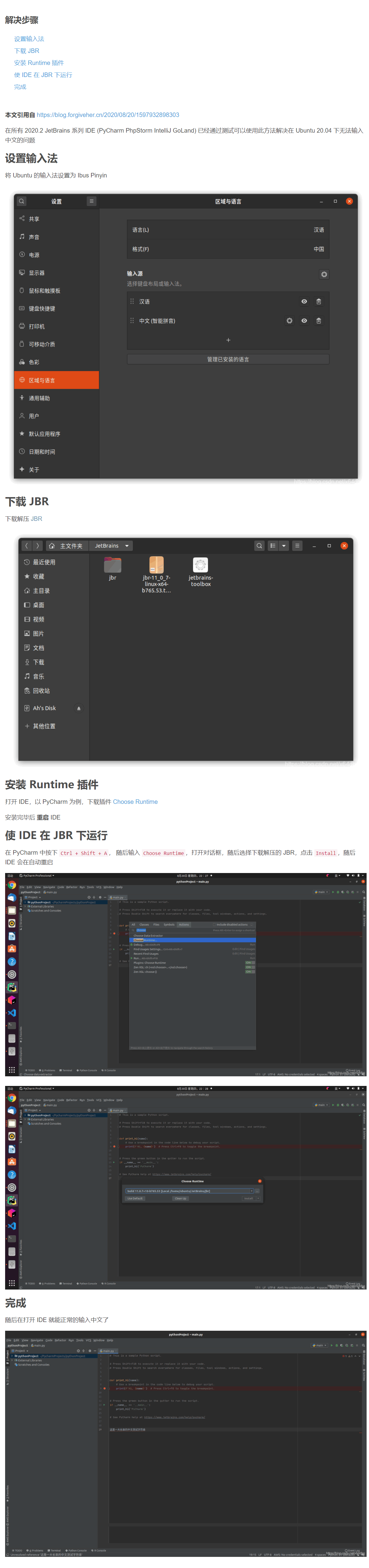Screen dimensions: 369x1568
Task: Show keyboard layout for 汉语 via eye icon
Action: (304, 302)
